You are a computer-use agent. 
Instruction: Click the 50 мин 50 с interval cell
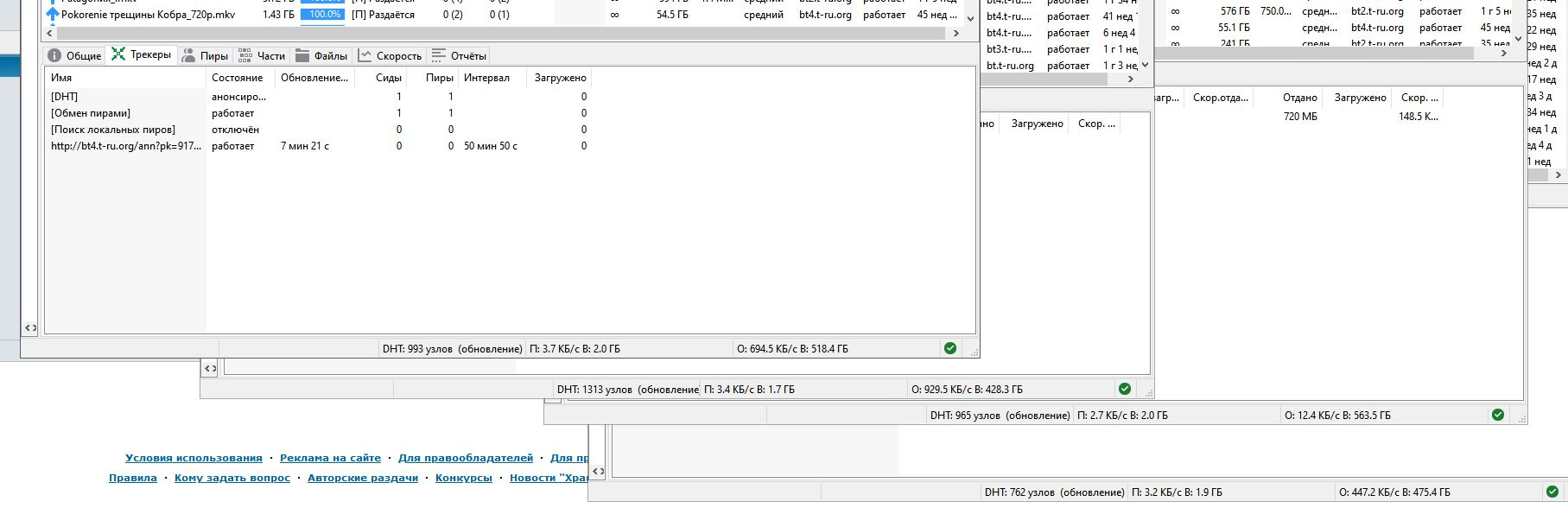pos(491,146)
